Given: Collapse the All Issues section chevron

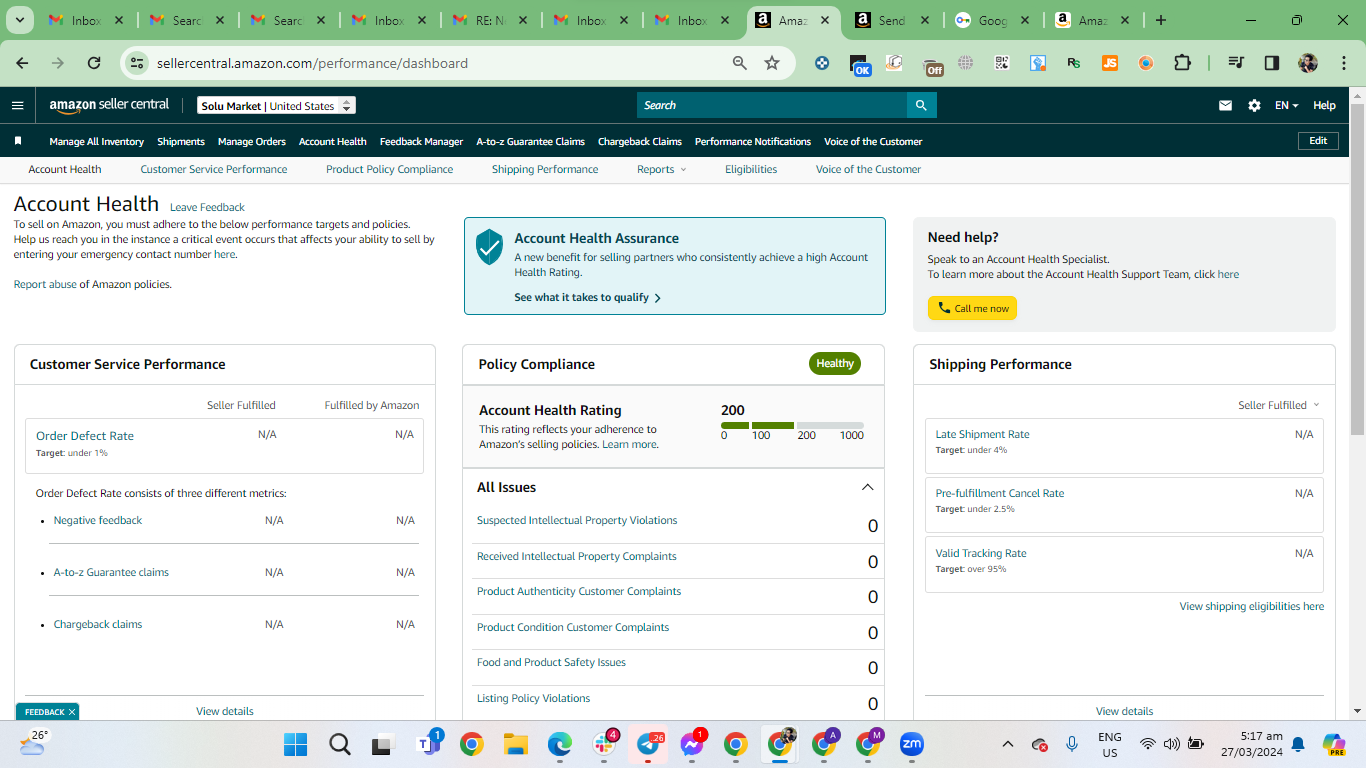Looking at the screenshot, I should click(x=867, y=487).
